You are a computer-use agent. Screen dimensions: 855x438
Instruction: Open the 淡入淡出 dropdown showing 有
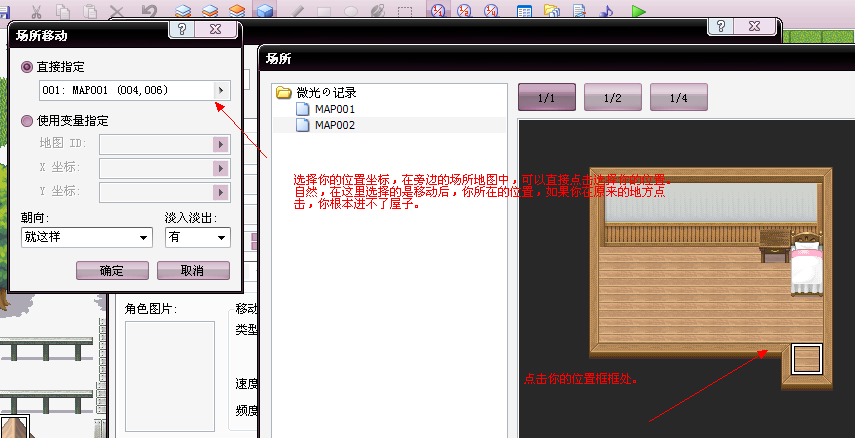coord(198,238)
